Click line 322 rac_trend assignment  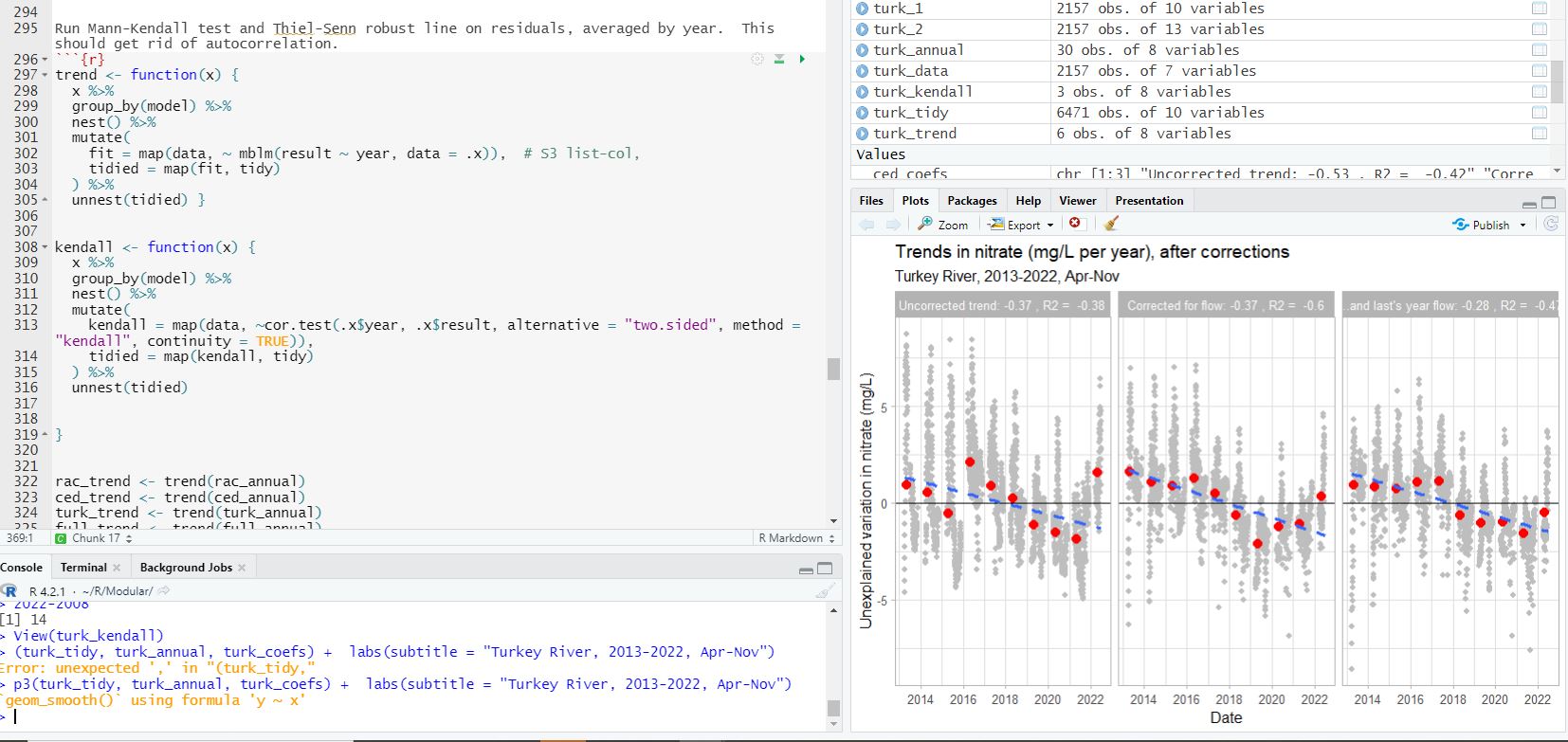click(x=180, y=481)
